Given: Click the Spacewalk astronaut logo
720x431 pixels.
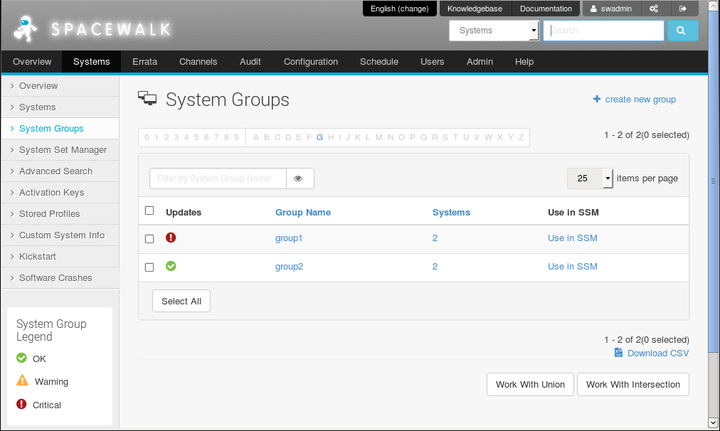Looking at the screenshot, I should [25, 29].
